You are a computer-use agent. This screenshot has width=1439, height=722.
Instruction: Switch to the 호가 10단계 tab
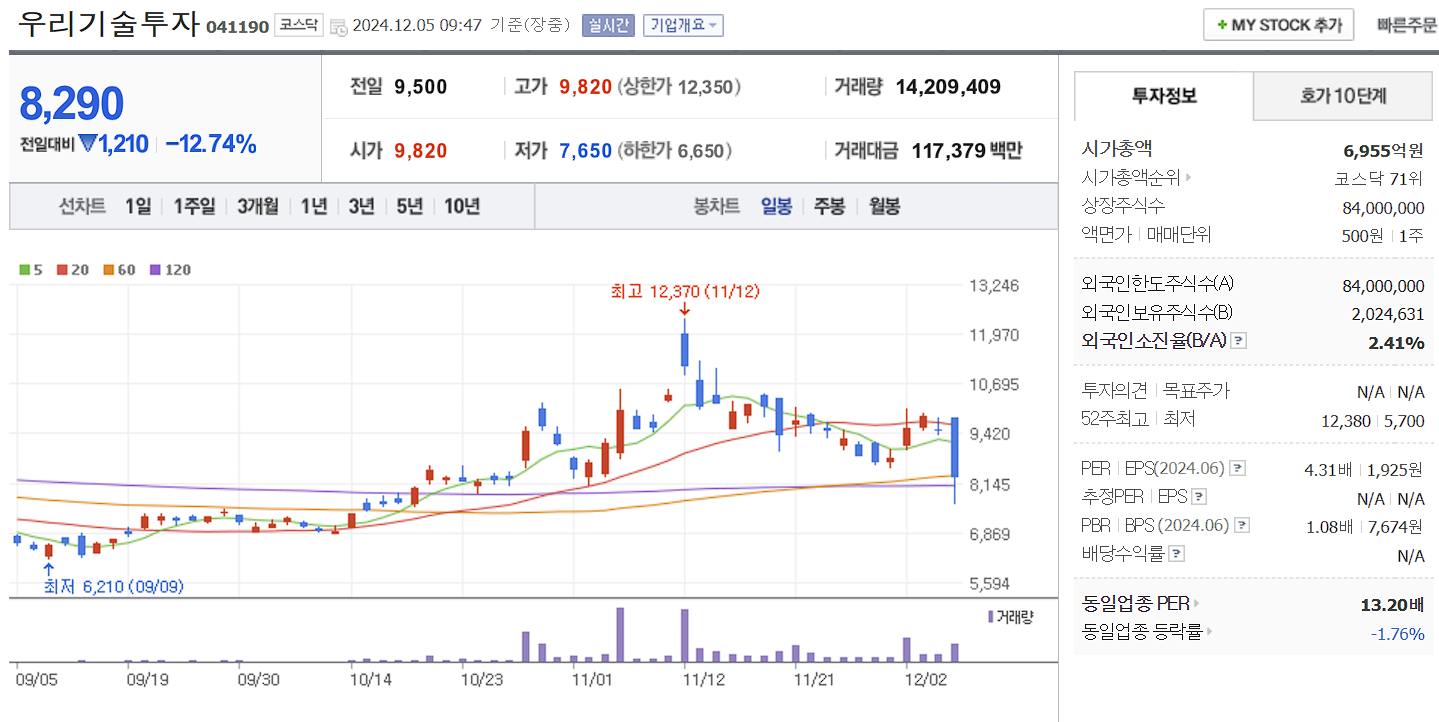tap(1342, 96)
